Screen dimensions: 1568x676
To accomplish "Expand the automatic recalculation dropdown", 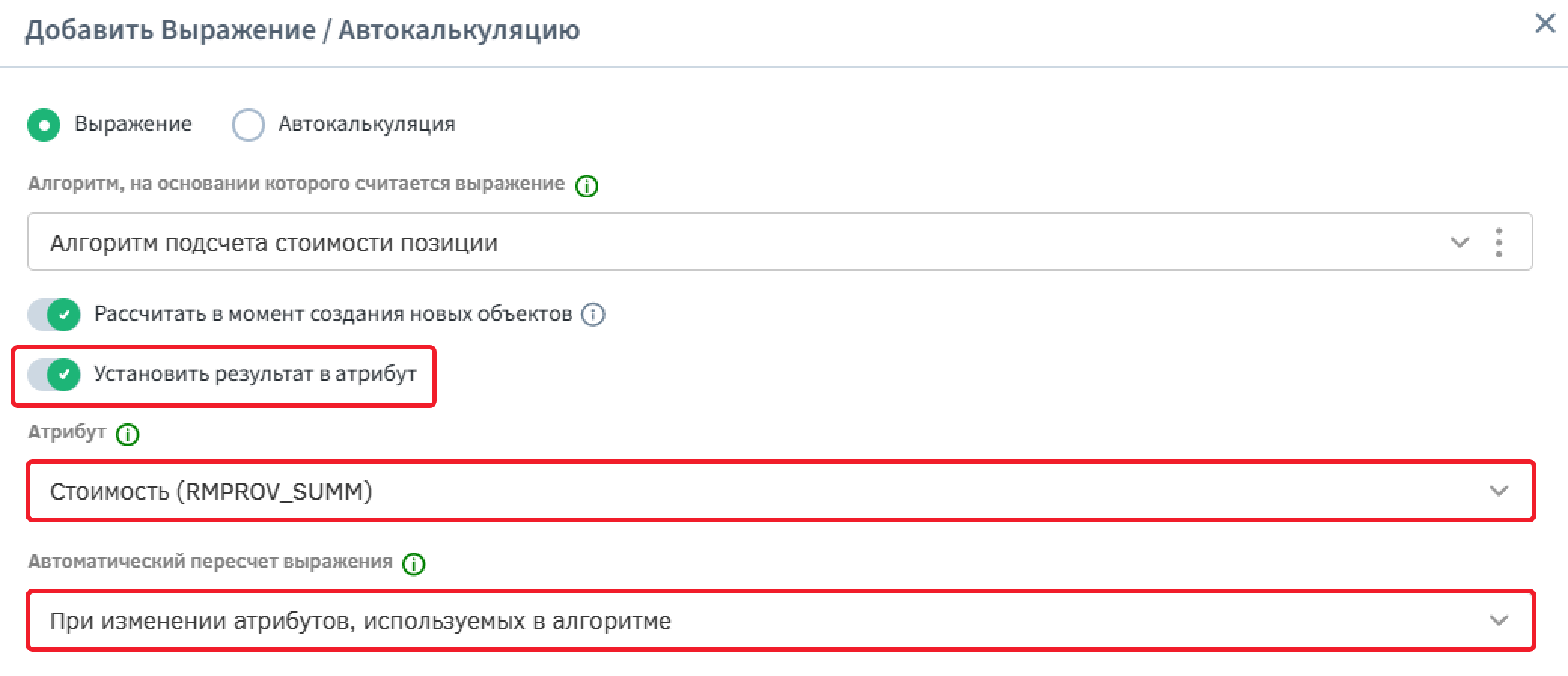I will [780, 621].
